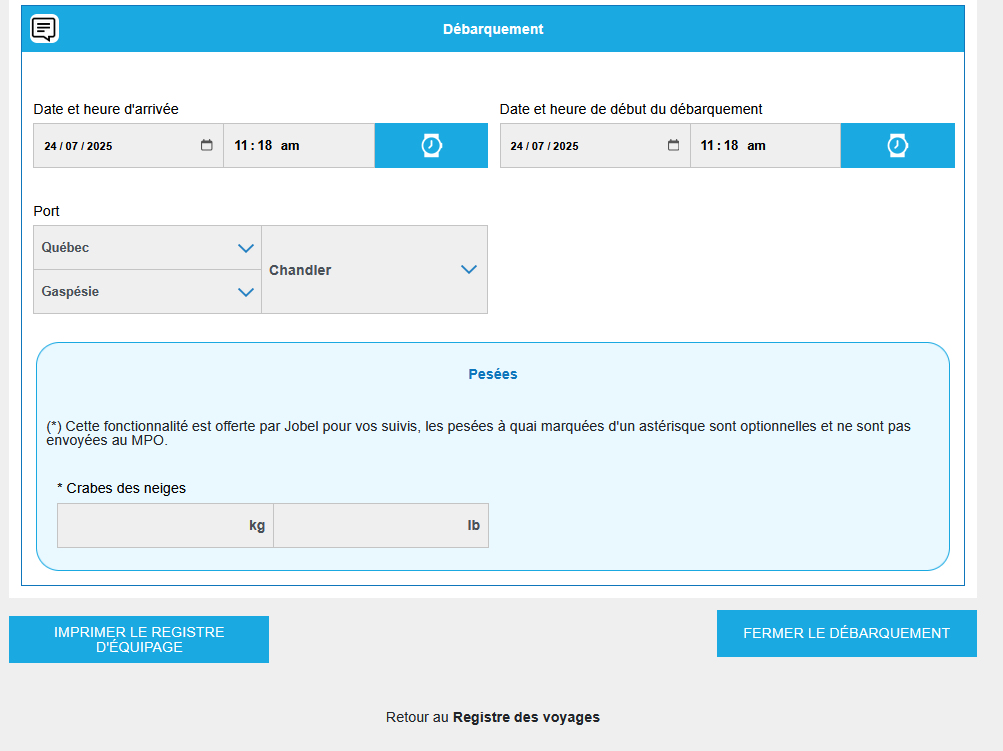Viewport: 1003px width, 751px height.
Task: Select the day value in arrival date
Action: coord(50,146)
